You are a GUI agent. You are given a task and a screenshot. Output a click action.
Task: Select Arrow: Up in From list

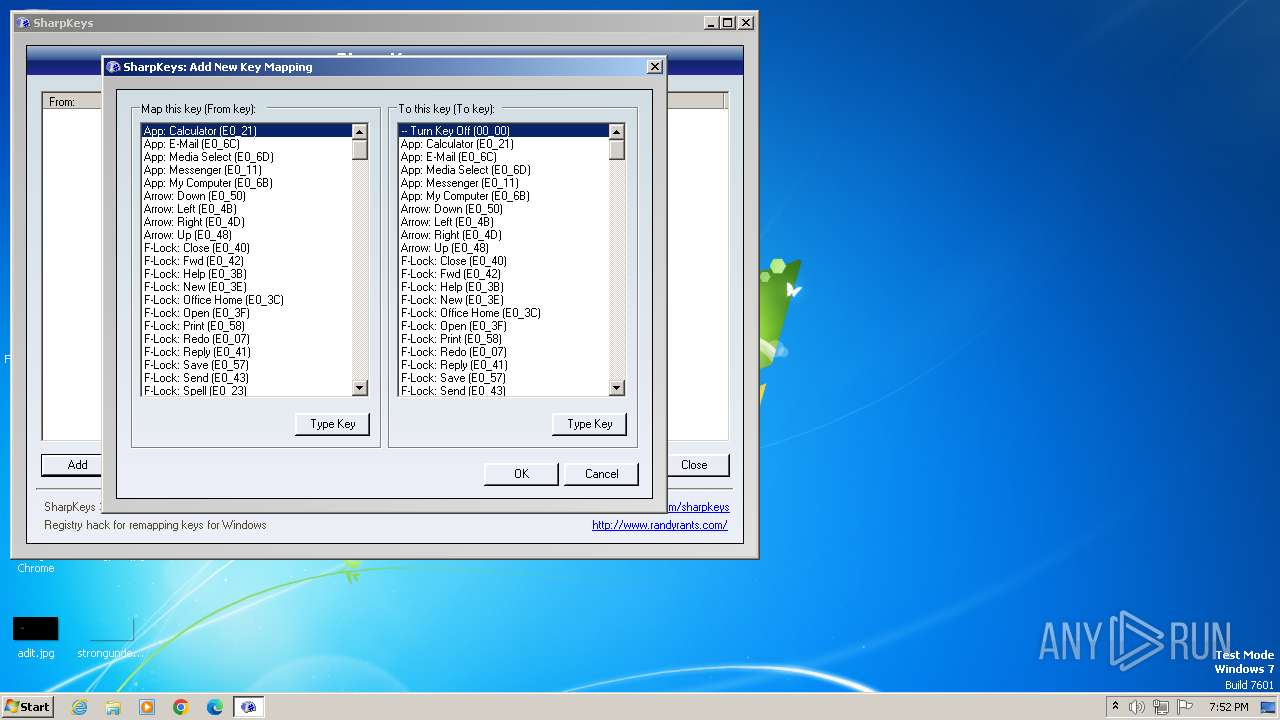pos(247,235)
